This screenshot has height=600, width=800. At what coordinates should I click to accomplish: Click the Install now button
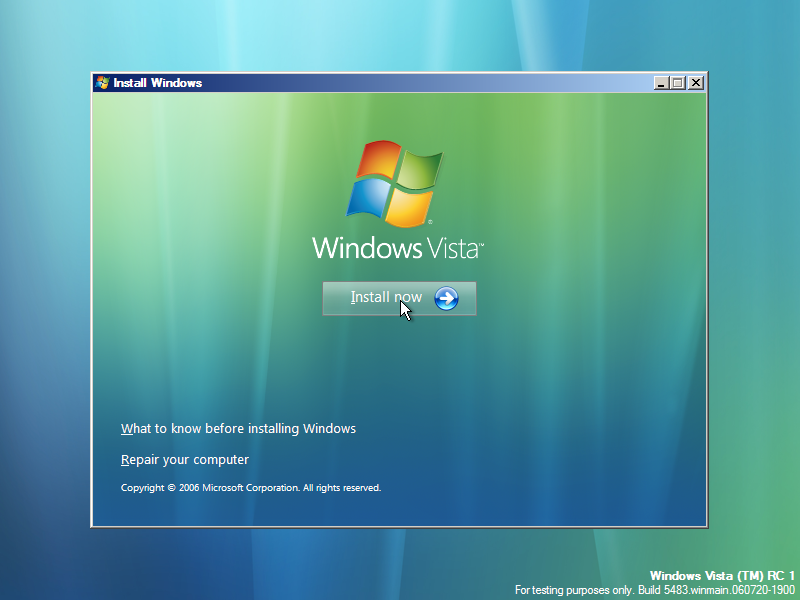[x=399, y=298]
